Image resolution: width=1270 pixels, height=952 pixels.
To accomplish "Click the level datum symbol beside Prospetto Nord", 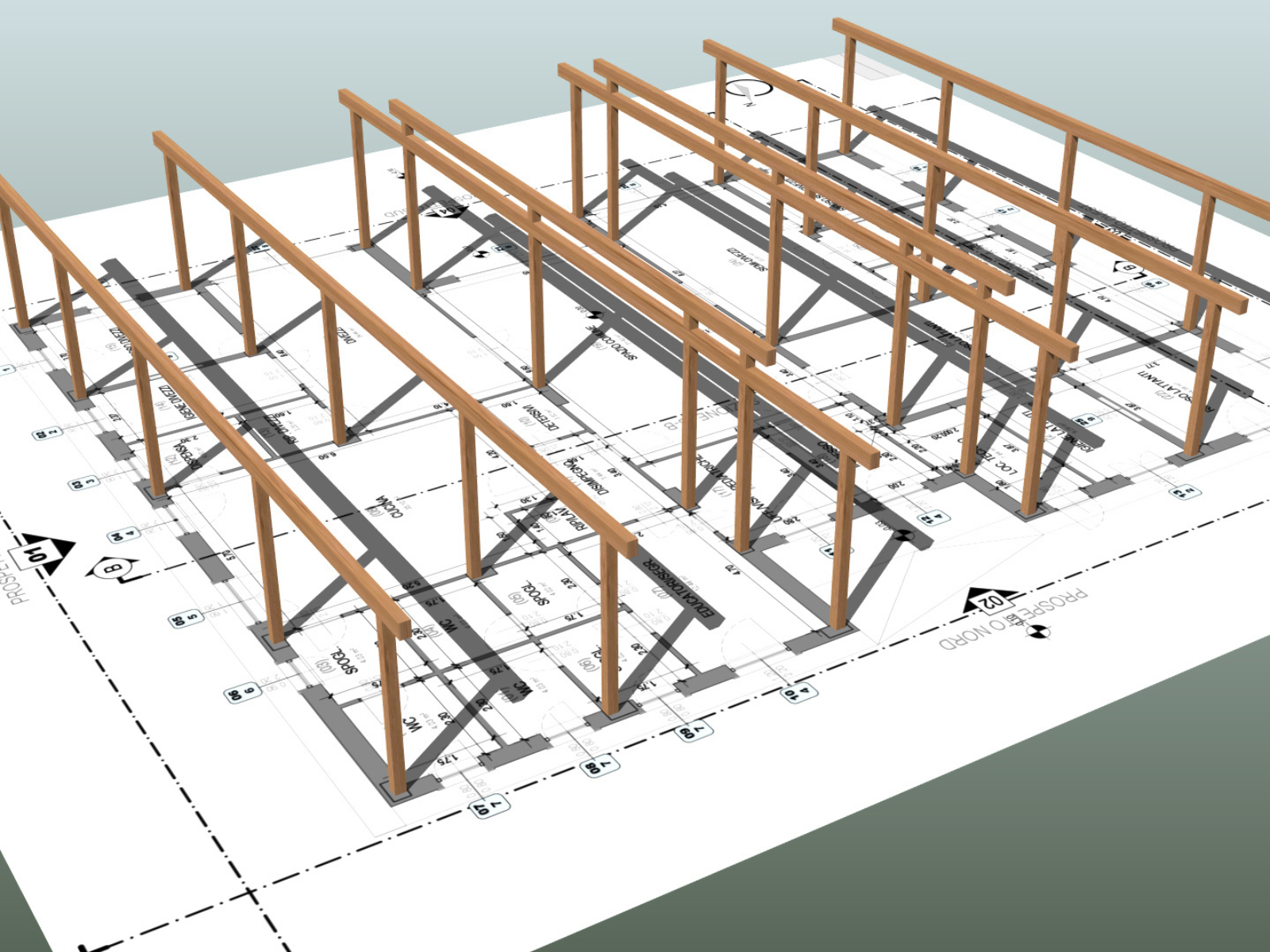I will point(1039,631).
